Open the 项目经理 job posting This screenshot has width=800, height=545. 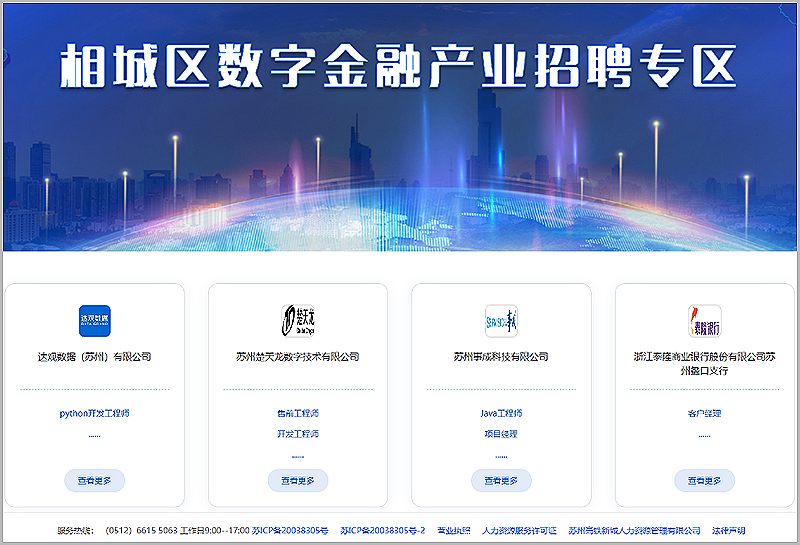[x=501, y=434]
